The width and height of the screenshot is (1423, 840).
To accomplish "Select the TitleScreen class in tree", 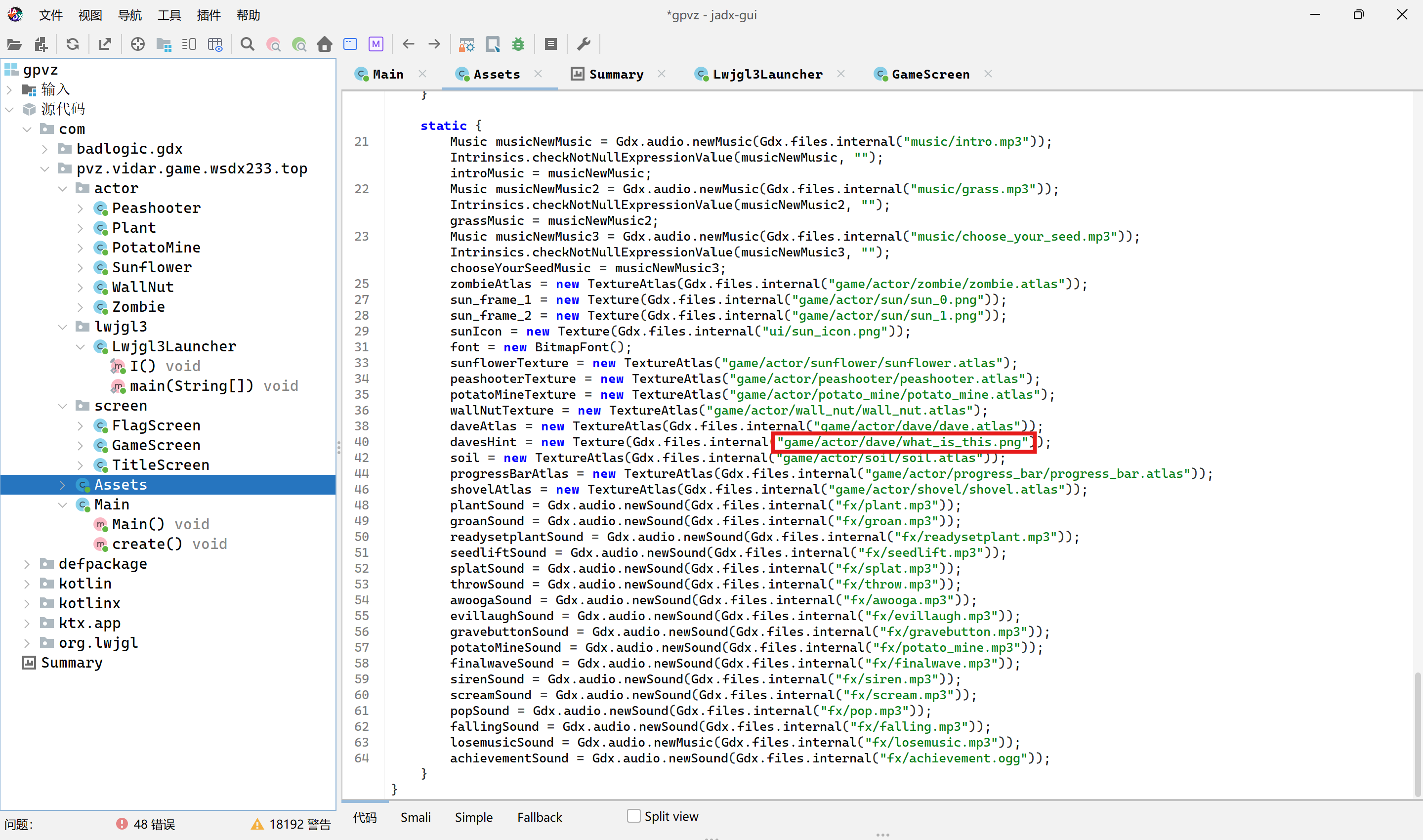I will 160,464.
